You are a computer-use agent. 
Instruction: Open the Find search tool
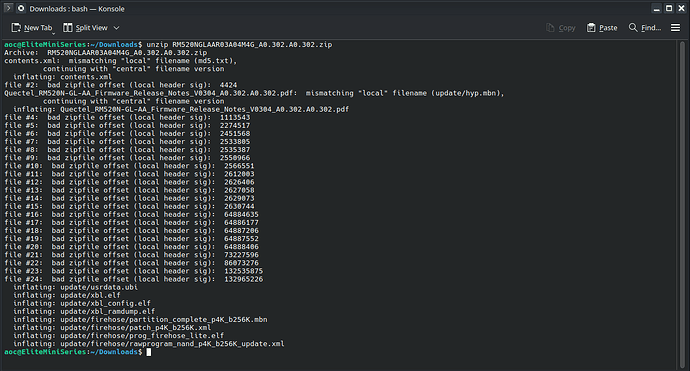click(645, 28)
